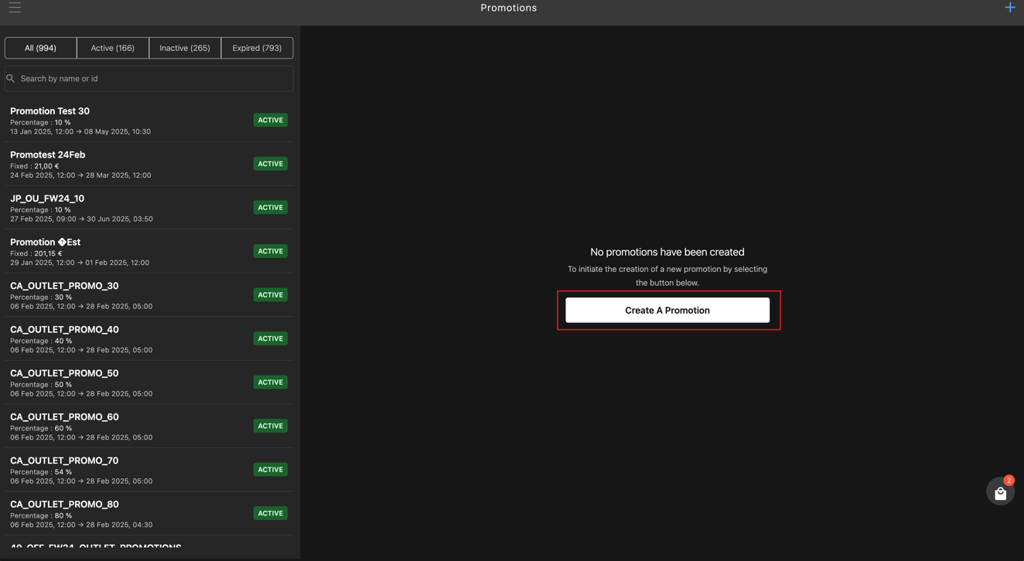Click date '27 Feb 2025, 09:00 → 30 Jun 2025, 03:50'
This screenshot has width=1024, height=561.
82,219
